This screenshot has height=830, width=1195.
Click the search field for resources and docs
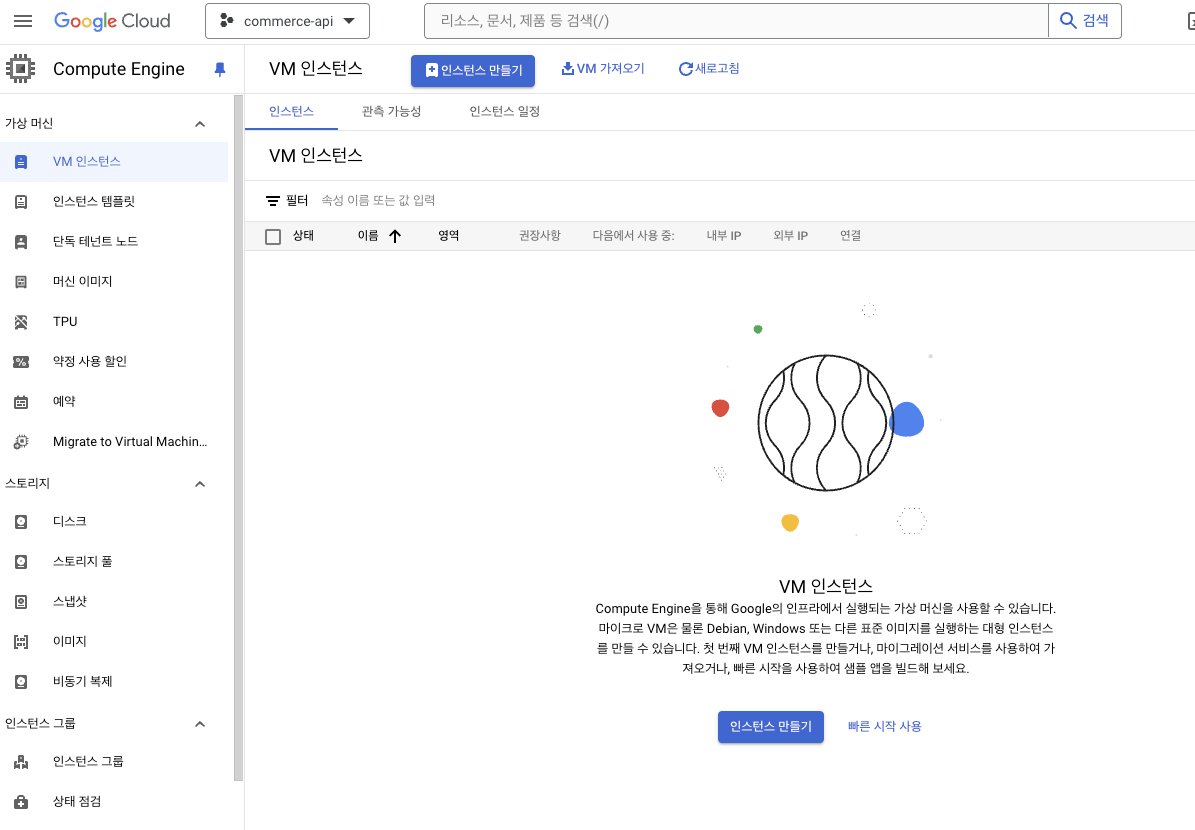(736, 21)
